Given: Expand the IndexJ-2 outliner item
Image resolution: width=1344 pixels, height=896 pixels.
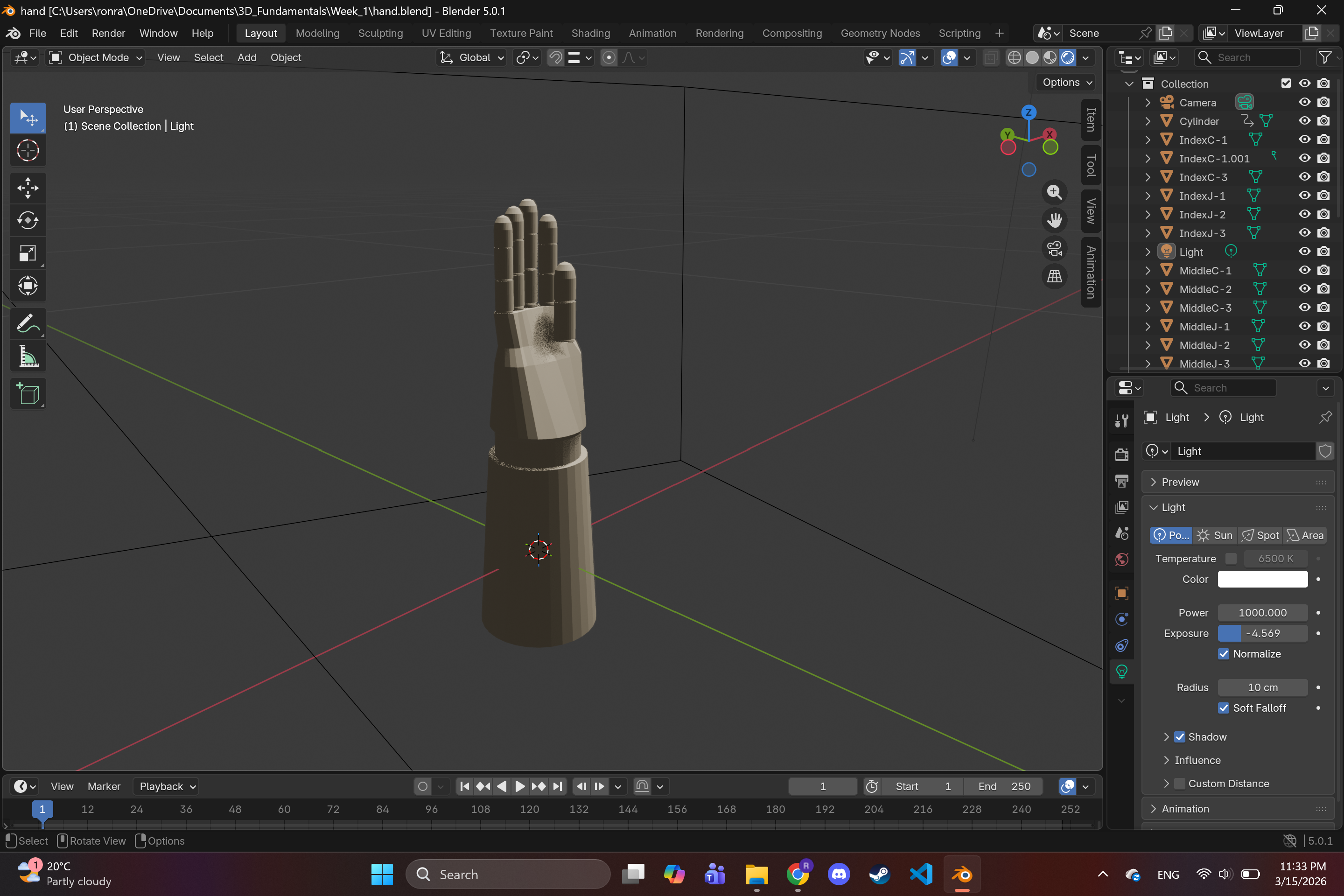Looking at the screenshot, I should (1147, 214).
